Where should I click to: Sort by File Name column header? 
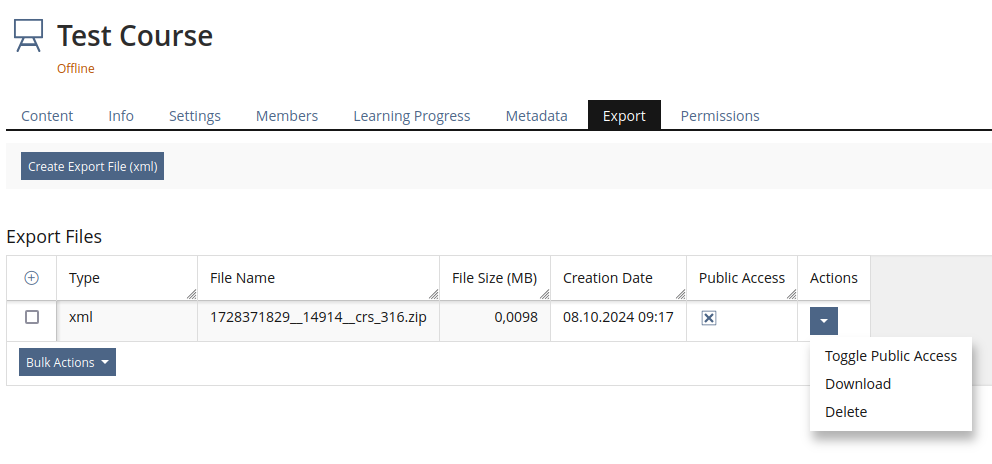tap(242, 278)
